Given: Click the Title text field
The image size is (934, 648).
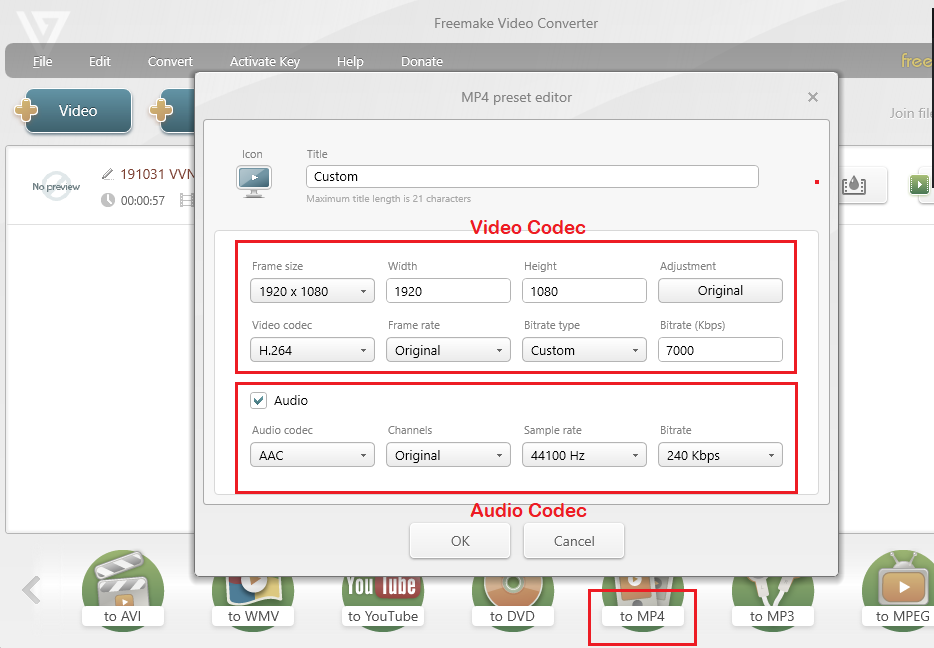Looking at the screenshot, I should click(x=532, y=176).
